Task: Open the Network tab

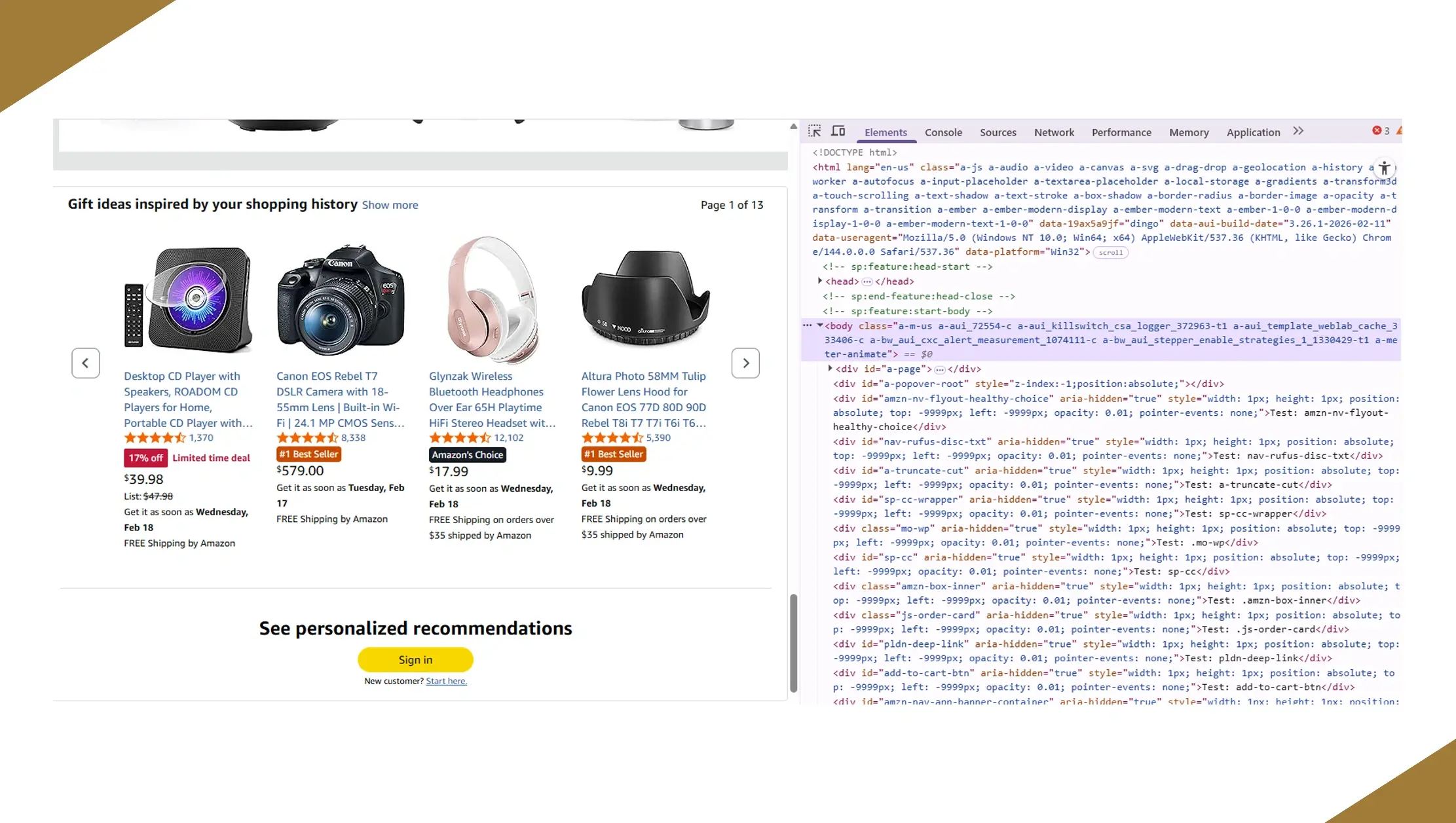Action: tap(1054, 132)
